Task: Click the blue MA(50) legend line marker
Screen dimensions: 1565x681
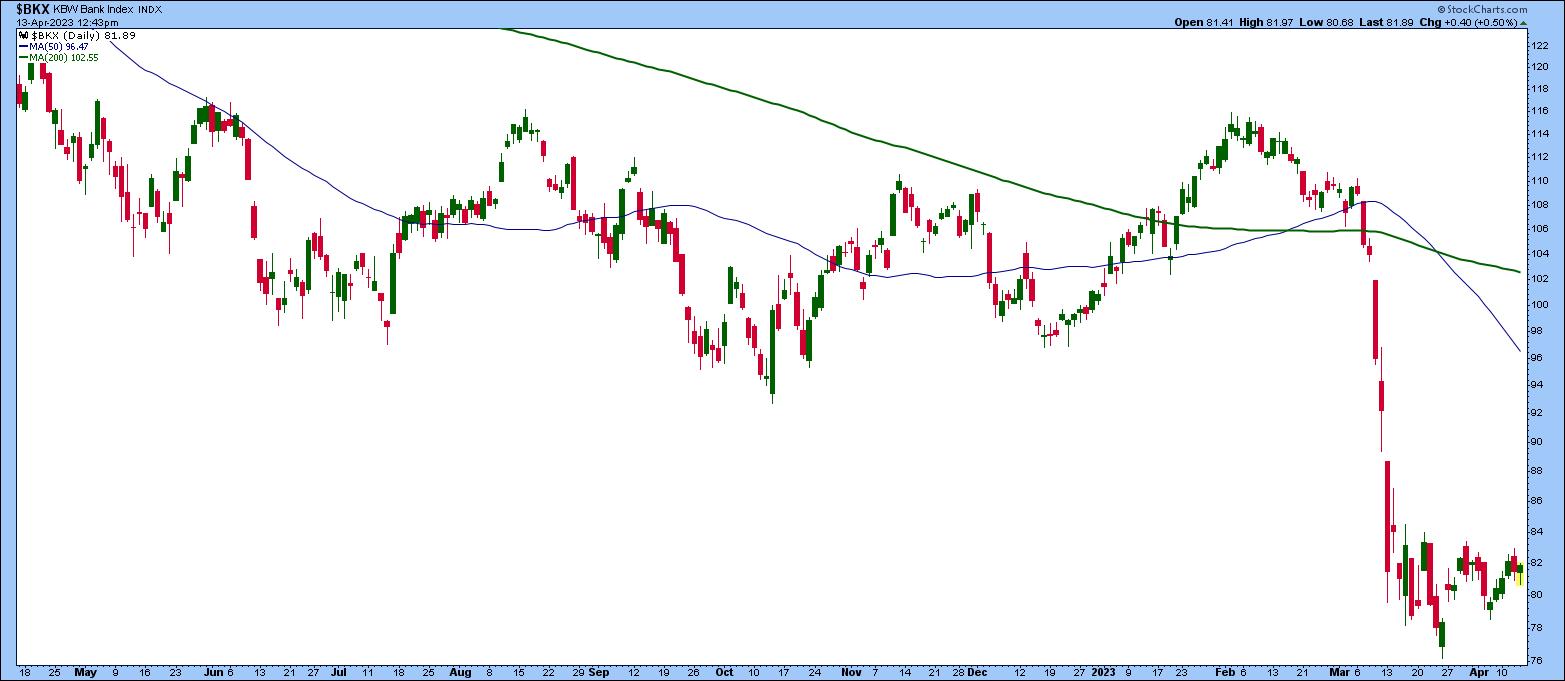Action: pos(24,46)
